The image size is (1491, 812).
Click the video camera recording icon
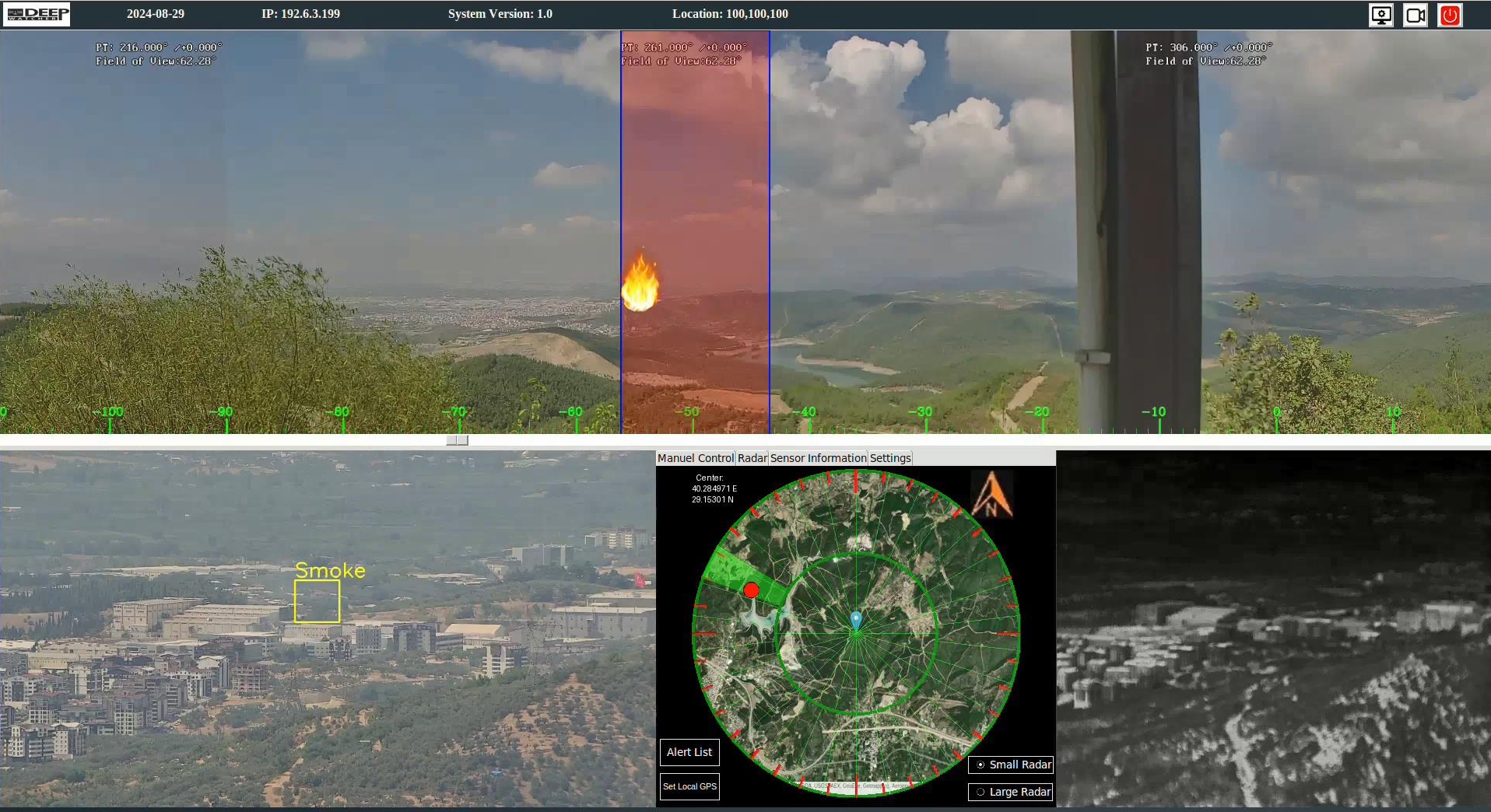pos(1416,15)
